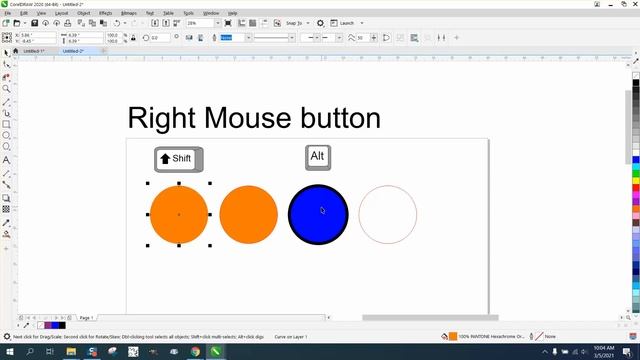Open the Effects menu

point(105,13)
